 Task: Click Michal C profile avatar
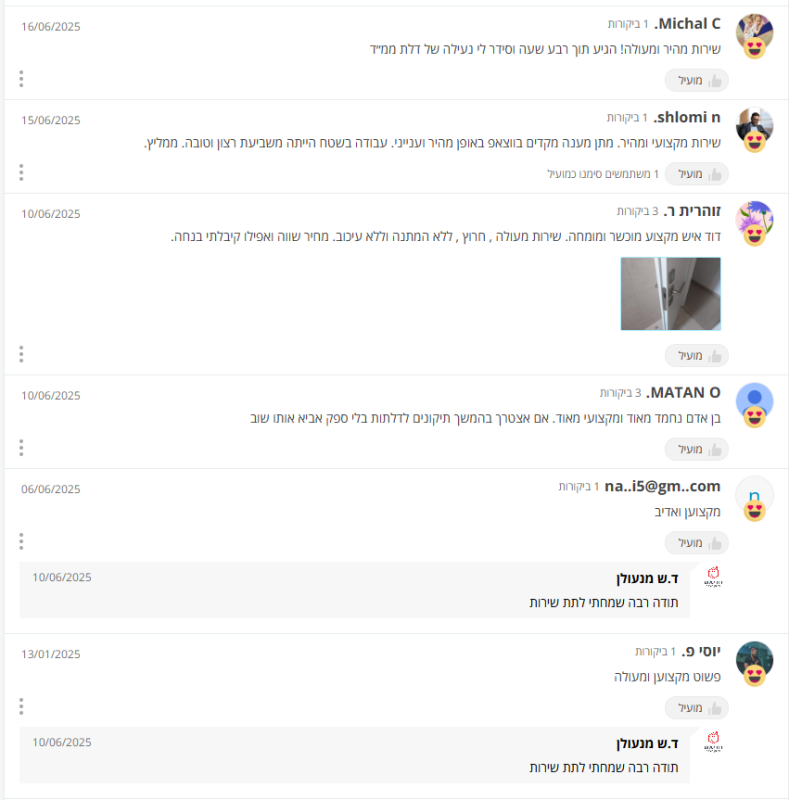tap(754, 34)
